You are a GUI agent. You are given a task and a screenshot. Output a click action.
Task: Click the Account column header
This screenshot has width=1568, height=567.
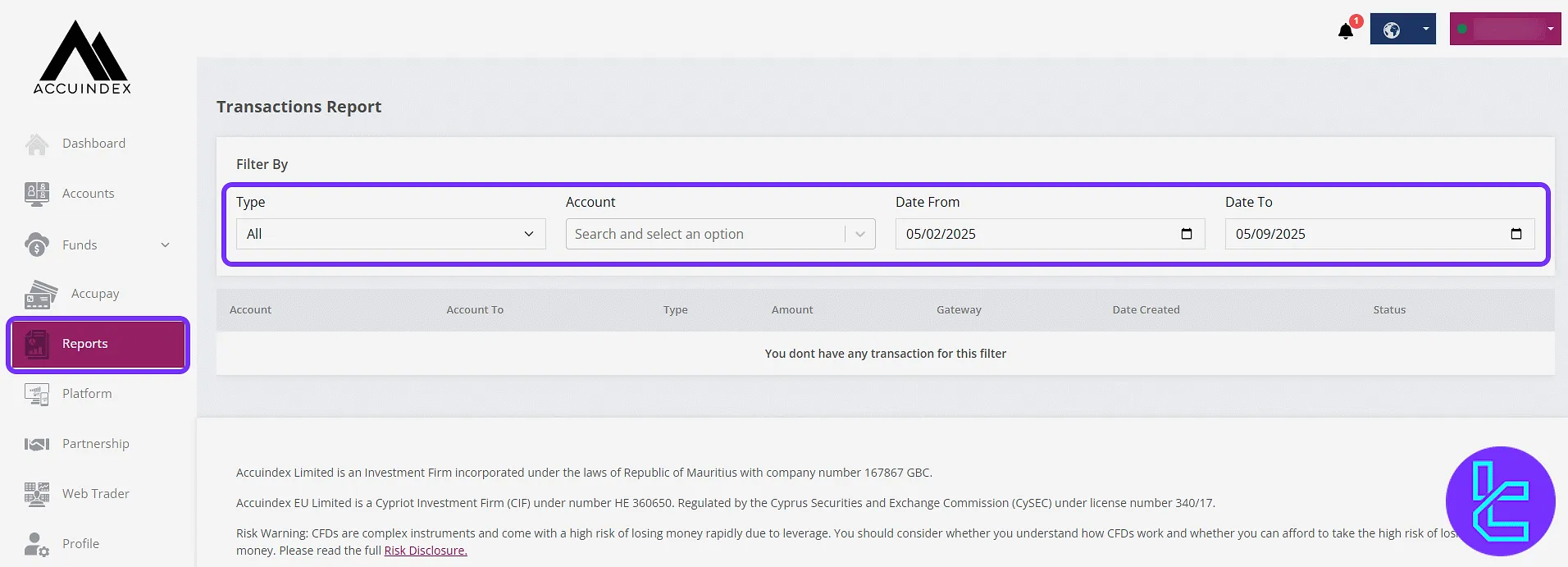(250, 310)
